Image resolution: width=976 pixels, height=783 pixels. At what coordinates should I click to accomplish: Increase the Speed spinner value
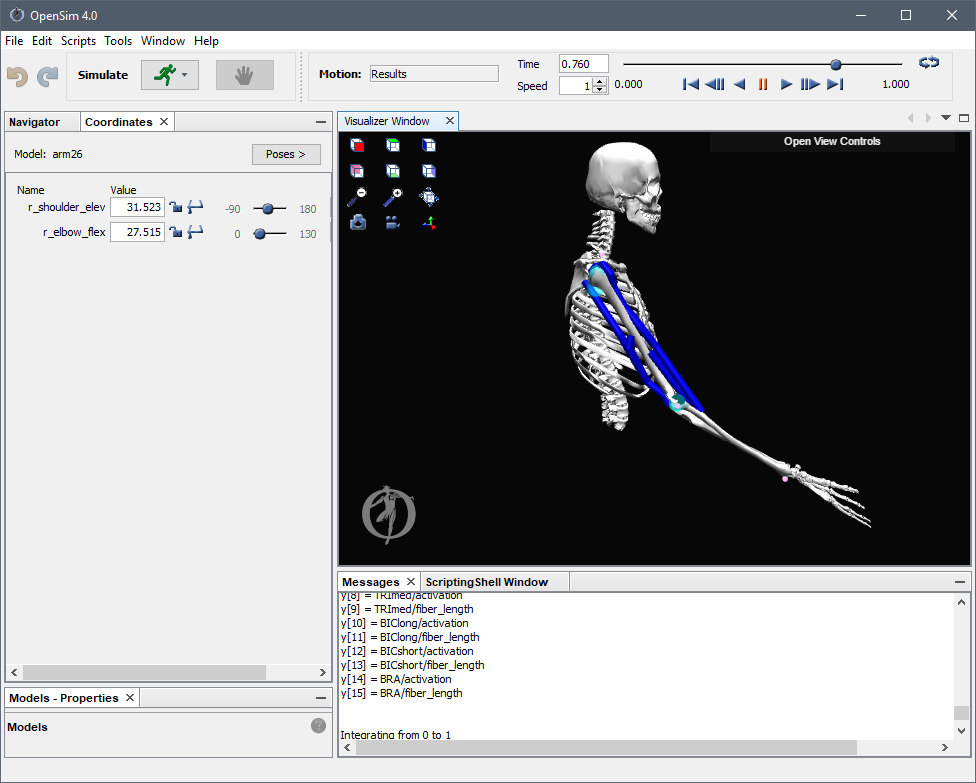tap(600, 82)
